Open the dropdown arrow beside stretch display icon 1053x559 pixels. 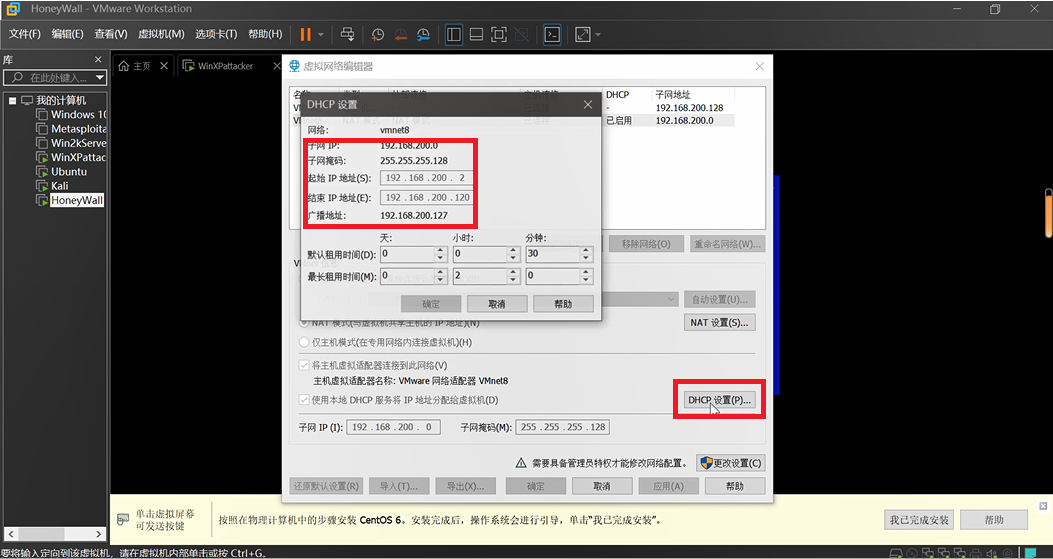pos(598,34)
